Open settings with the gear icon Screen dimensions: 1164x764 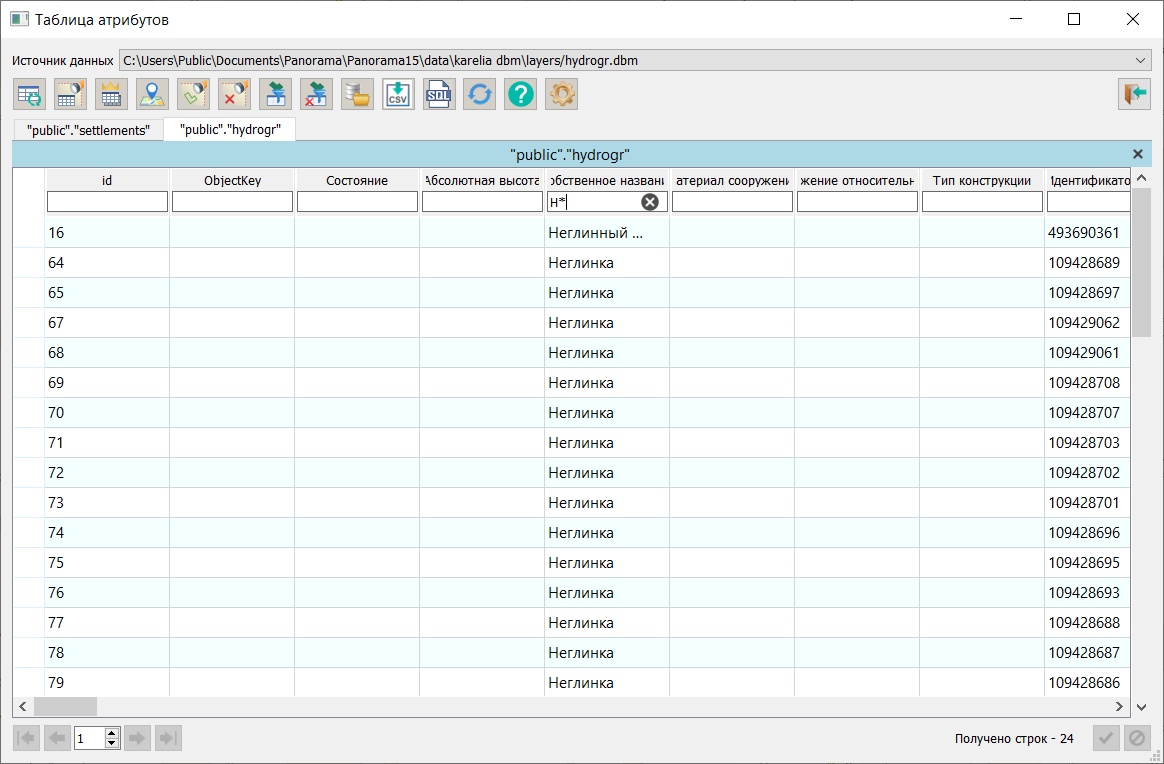point(561,95)
